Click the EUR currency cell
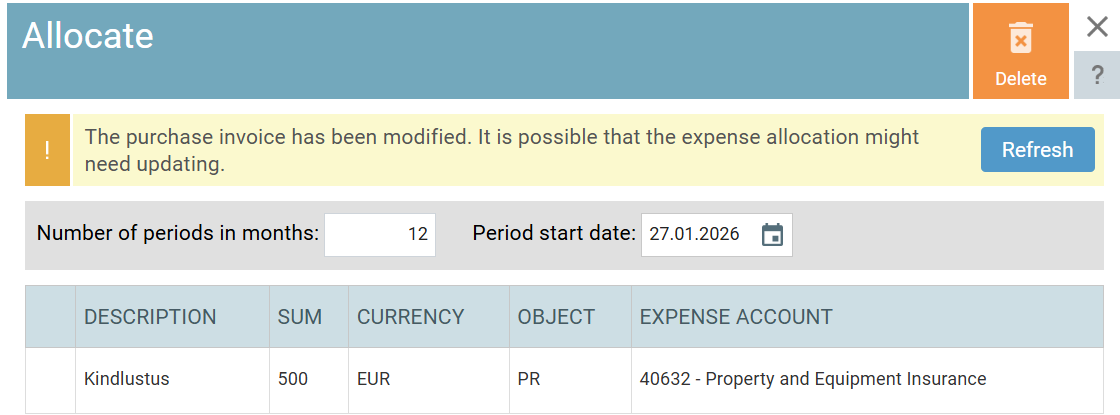 pyautogui.click(x=429, y=379)
